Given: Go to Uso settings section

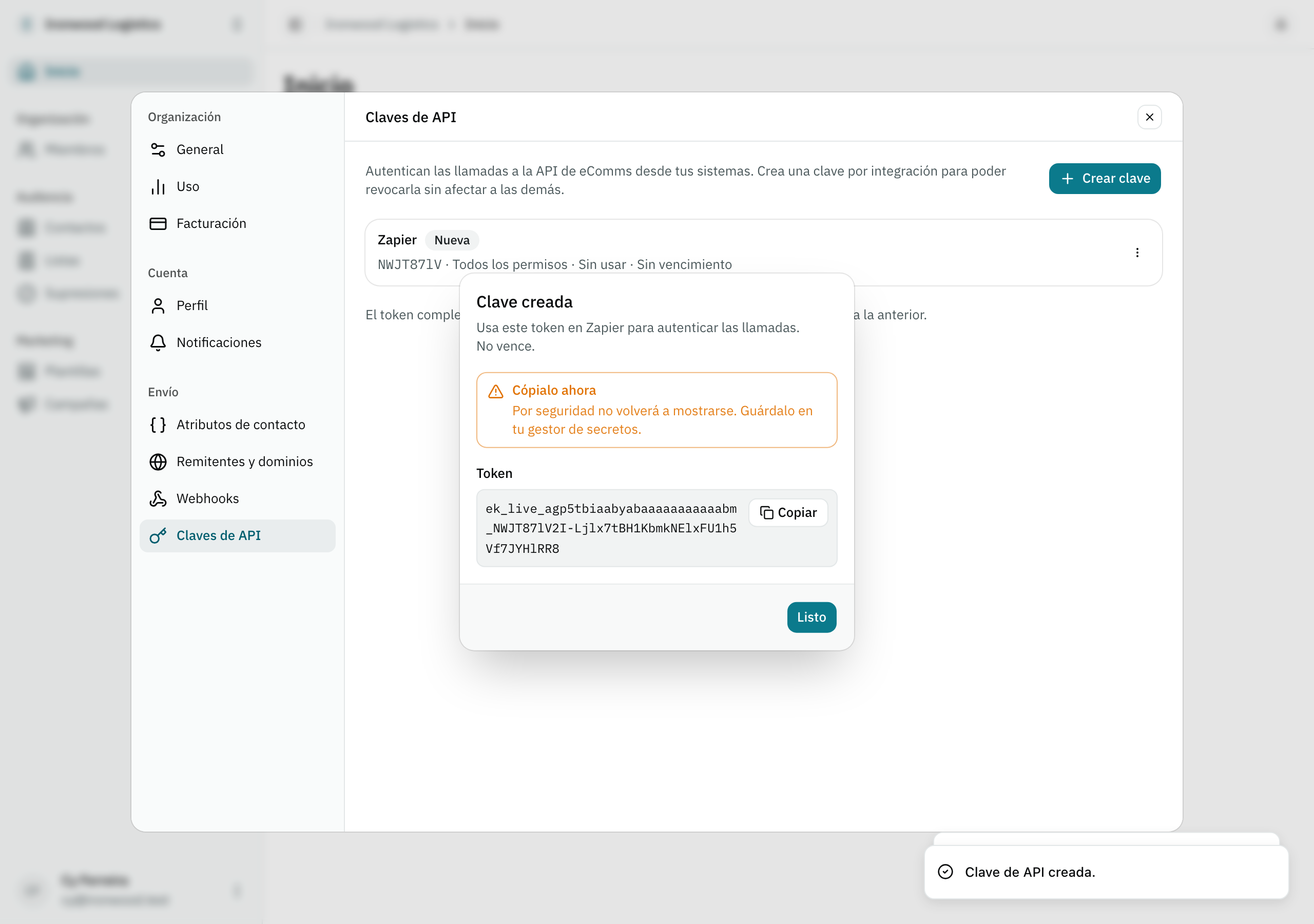Looking at the screenshot, I should (x=238, y=187).
